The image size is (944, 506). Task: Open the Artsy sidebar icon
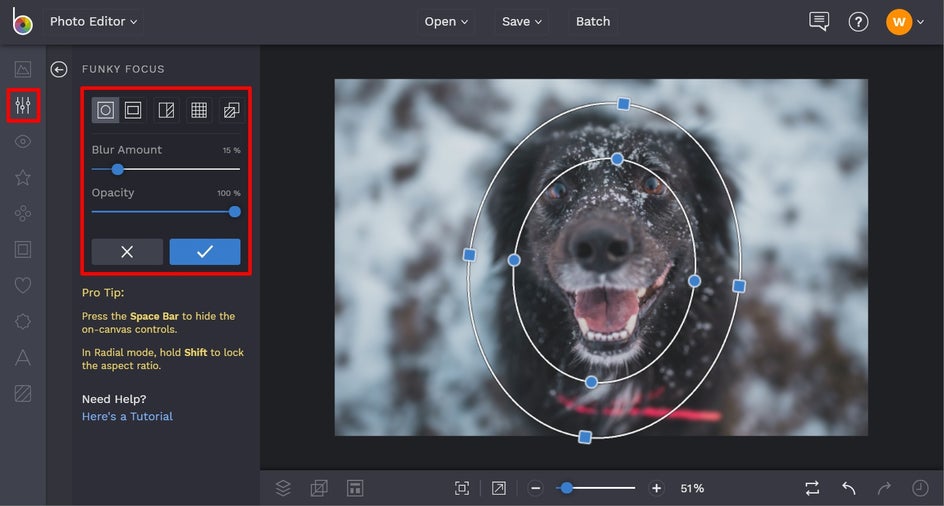[x=23, y=213]
